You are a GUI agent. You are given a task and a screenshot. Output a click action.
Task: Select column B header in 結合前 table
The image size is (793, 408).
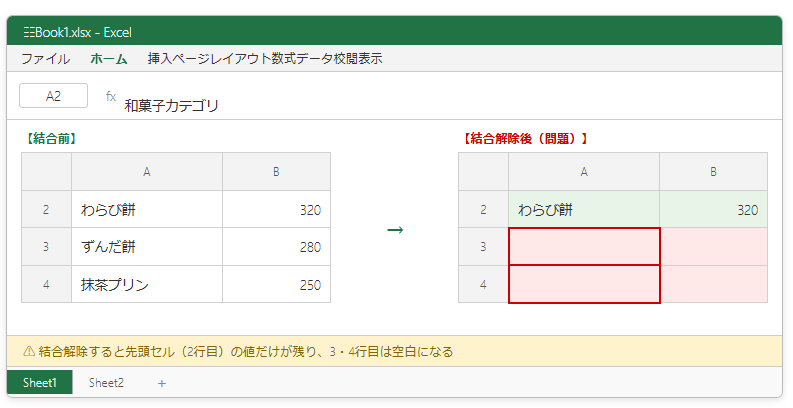pos(276,172)
